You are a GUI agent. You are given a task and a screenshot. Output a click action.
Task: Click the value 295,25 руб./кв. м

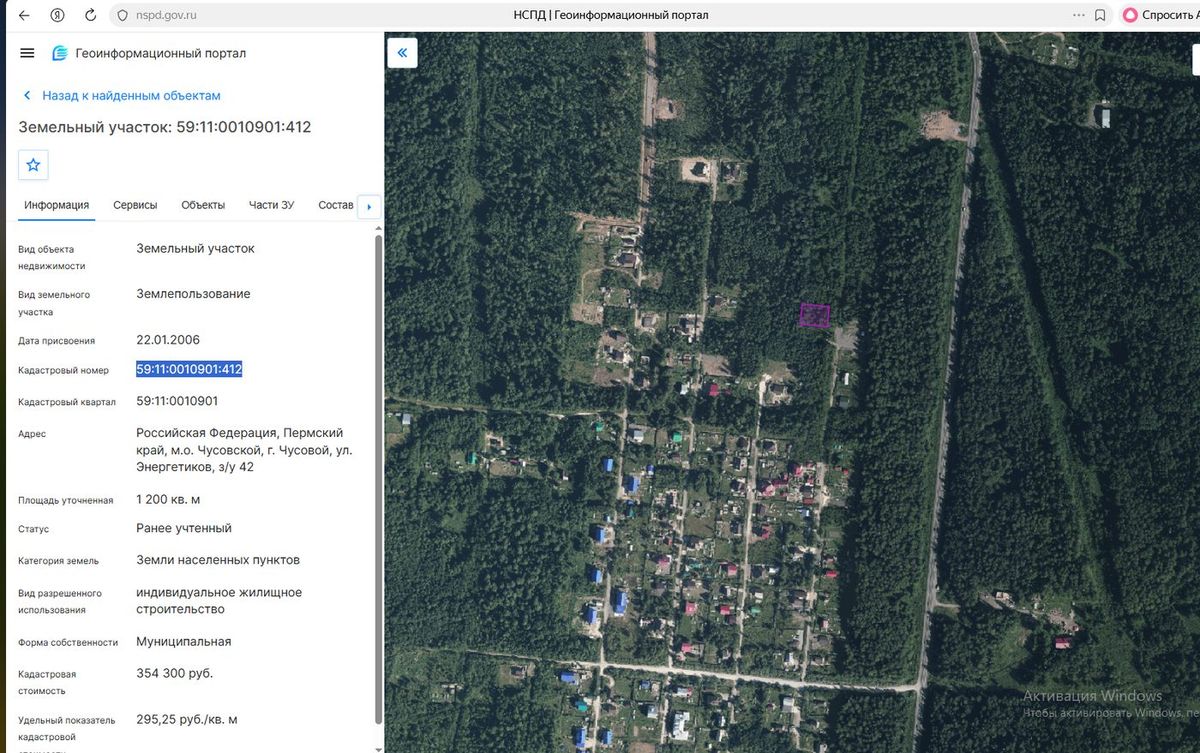187,719
